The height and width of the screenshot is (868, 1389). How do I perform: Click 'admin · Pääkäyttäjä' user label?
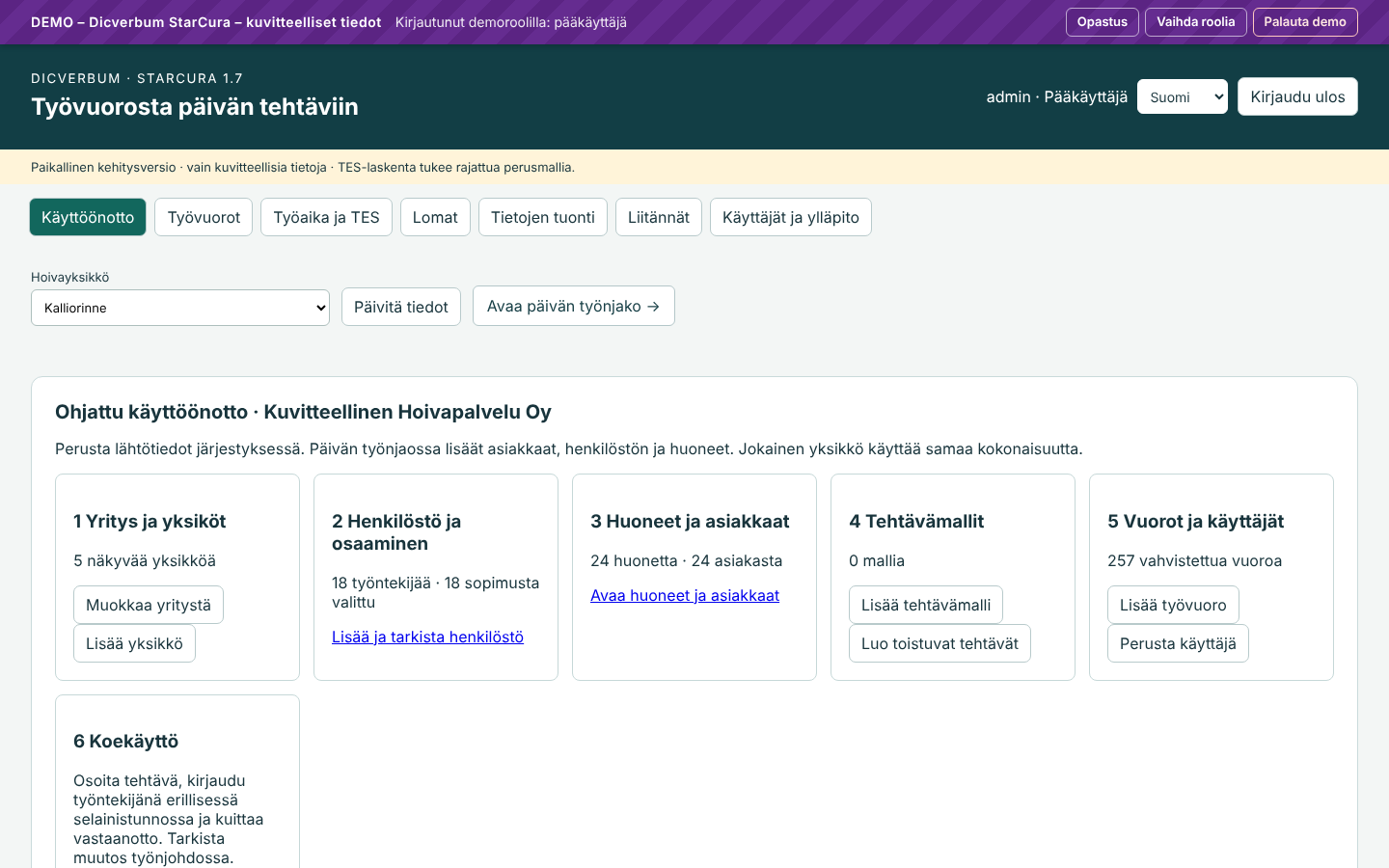pyautogui.click(x=1056, y=96)
